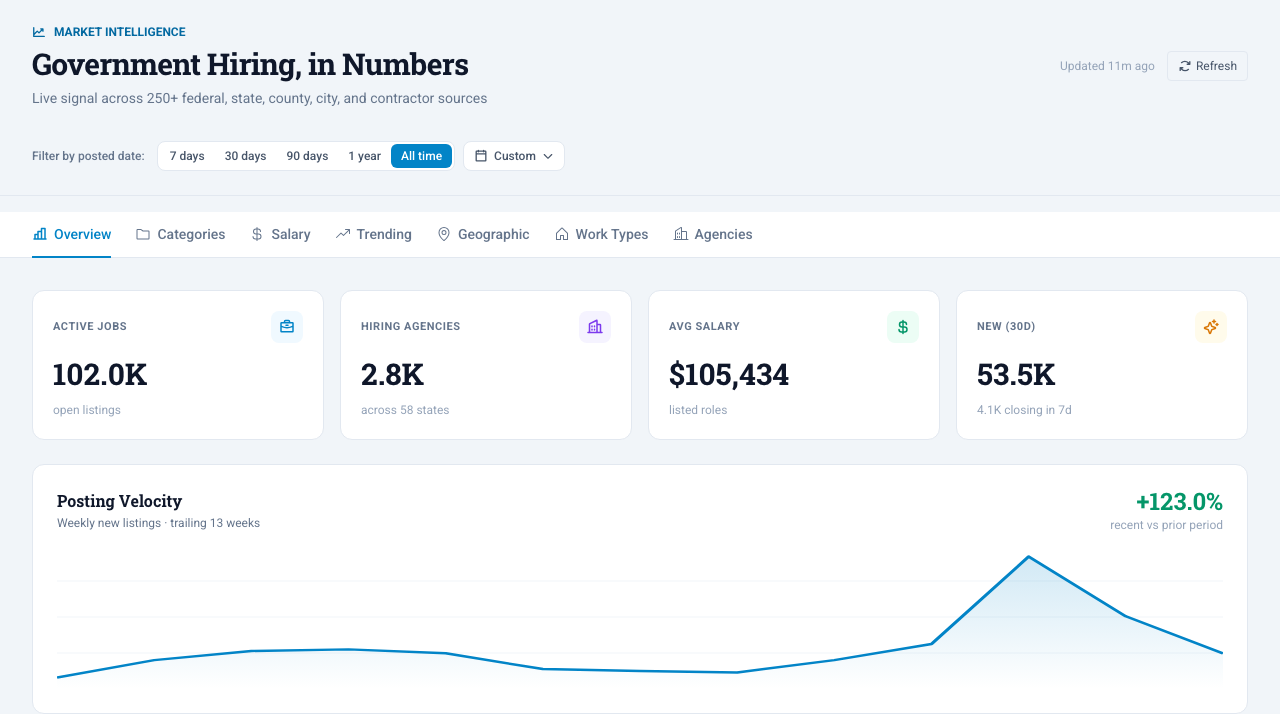Click the $105,434 average salary value
Image resolution: width=1280 pixels, height=714 pixels.
(729, 375)
